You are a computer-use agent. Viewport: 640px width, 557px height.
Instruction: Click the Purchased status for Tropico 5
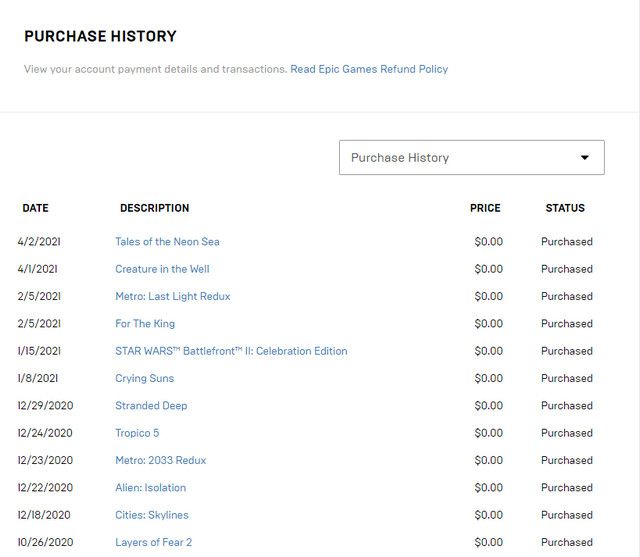point(567,433)
